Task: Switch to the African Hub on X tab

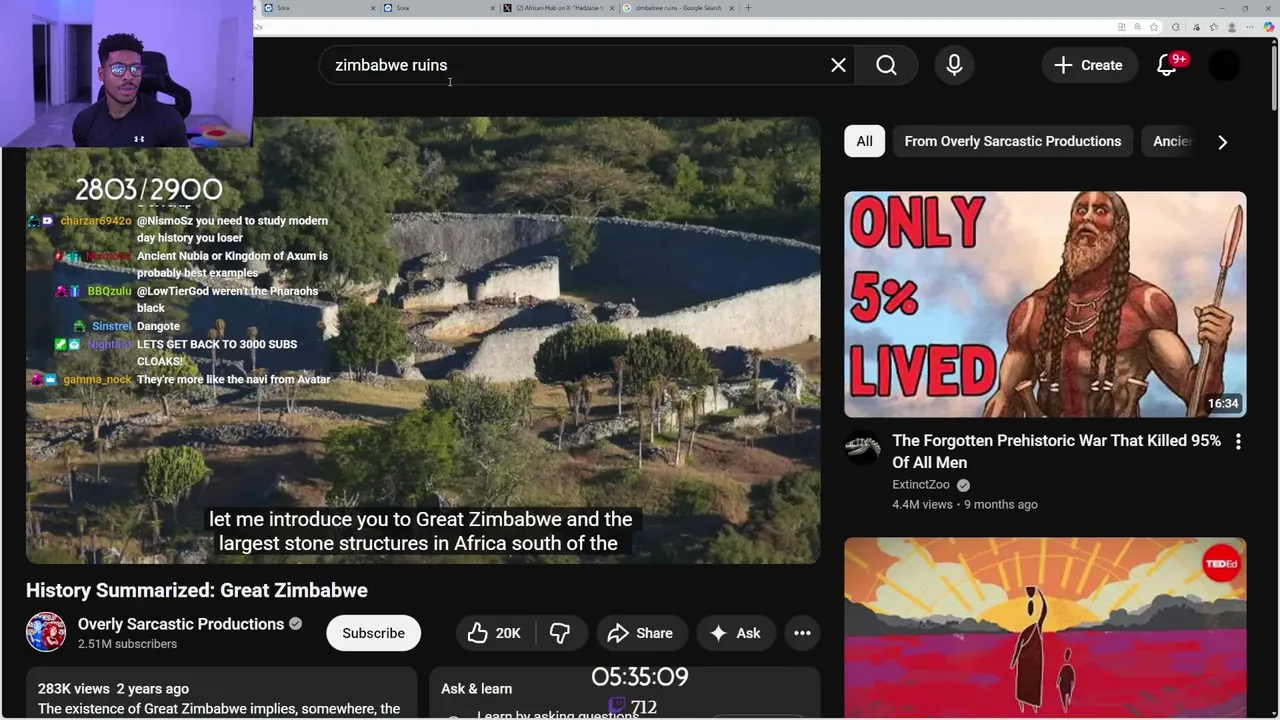Action: pyautogui.click(x=558, y=8)
